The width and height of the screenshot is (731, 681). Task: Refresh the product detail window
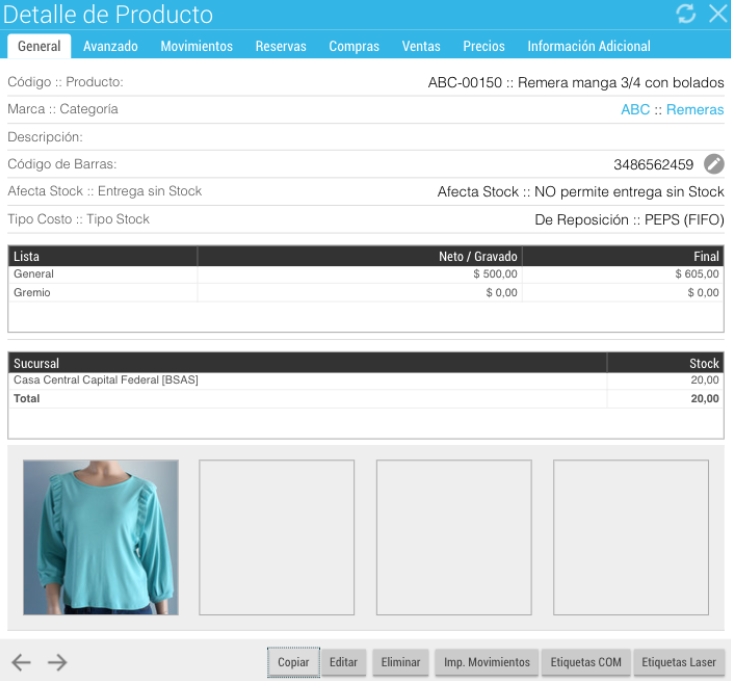[x=686, y=14]
